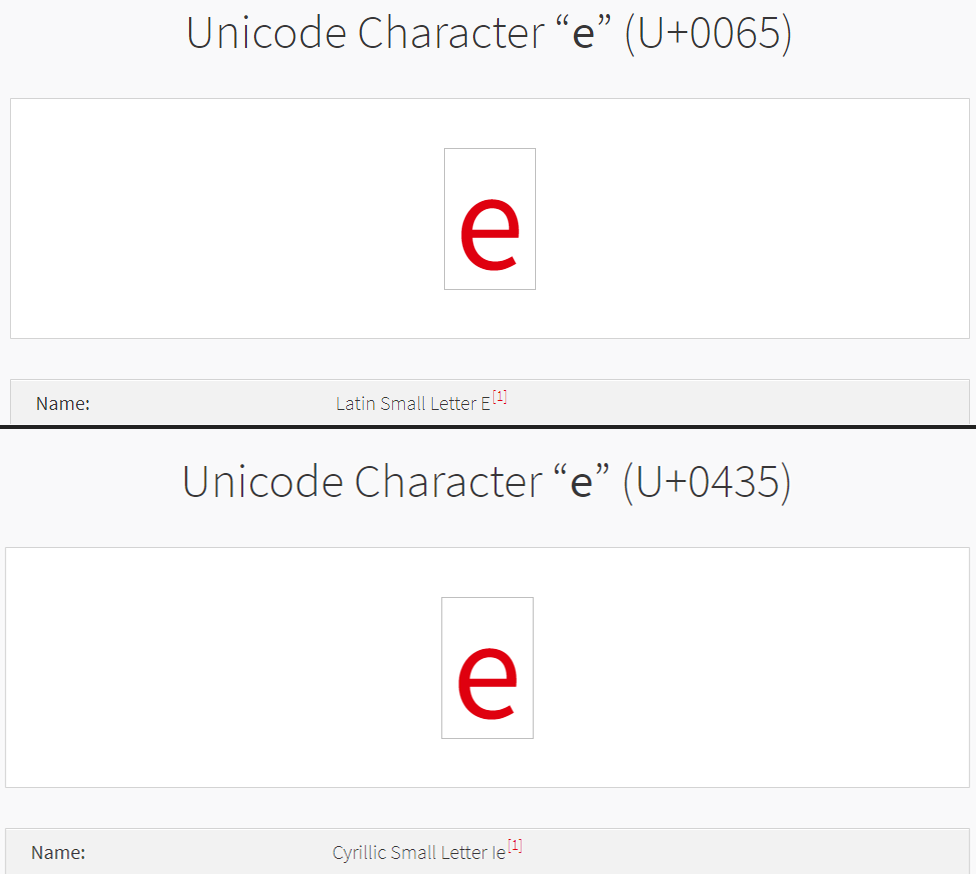
Task: Open footnote [1] after Latin Small Letter E
Action: coord(500,397)
